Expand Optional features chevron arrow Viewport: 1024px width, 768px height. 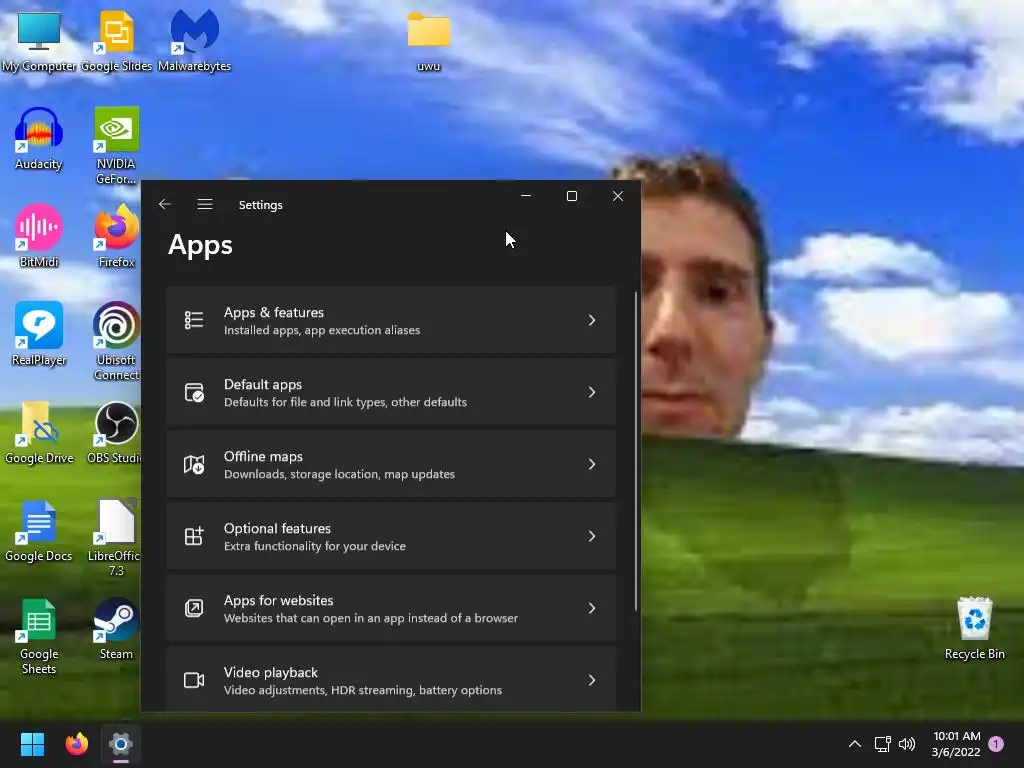[592, 536]
